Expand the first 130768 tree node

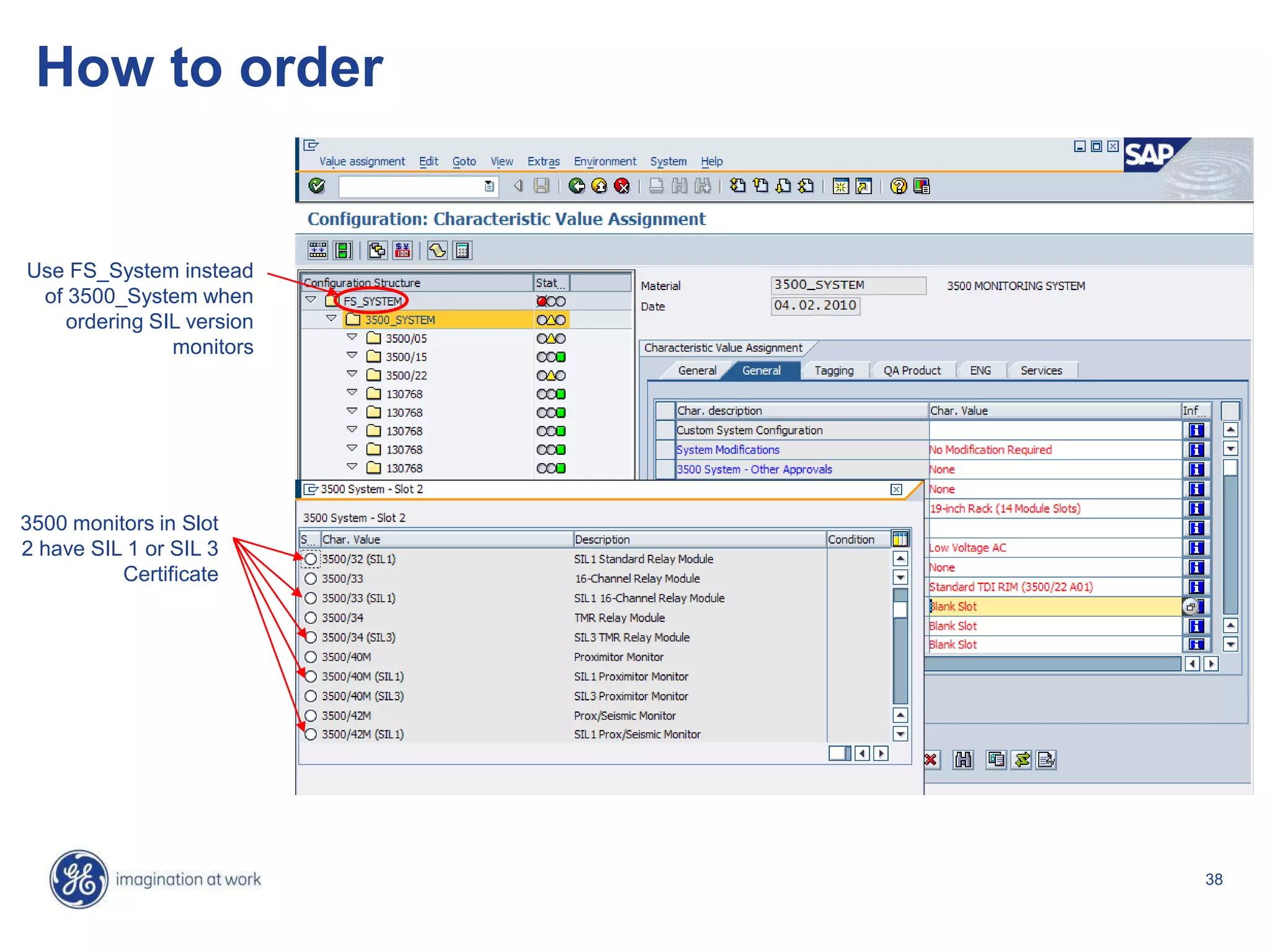coord(352,393)
